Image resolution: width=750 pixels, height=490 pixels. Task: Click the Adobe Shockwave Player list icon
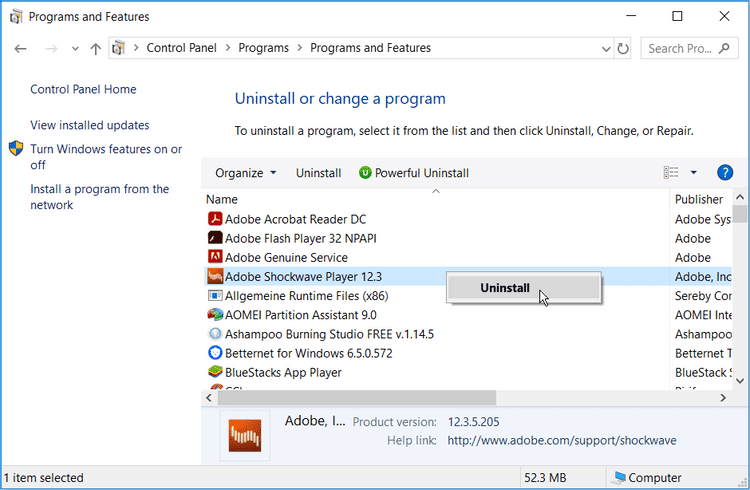click(215, 276)
